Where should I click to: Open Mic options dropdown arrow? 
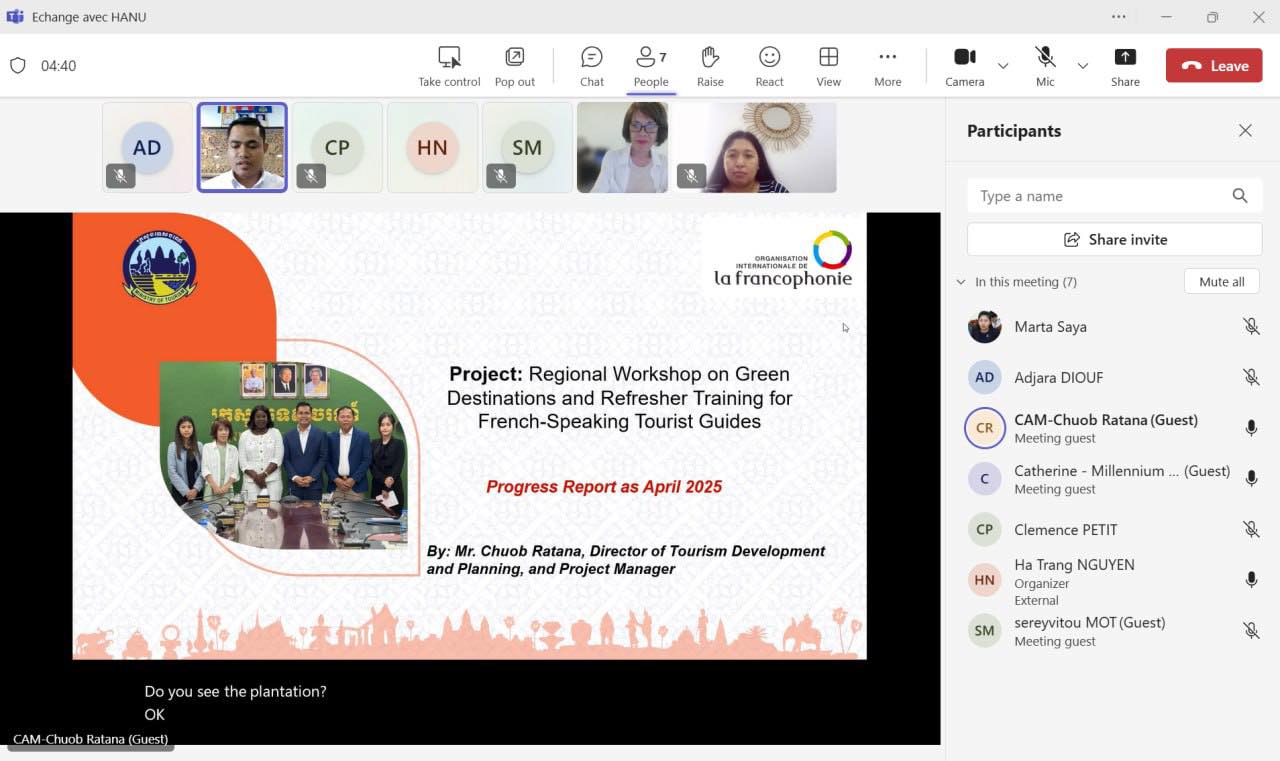(x=1082, y=66)
